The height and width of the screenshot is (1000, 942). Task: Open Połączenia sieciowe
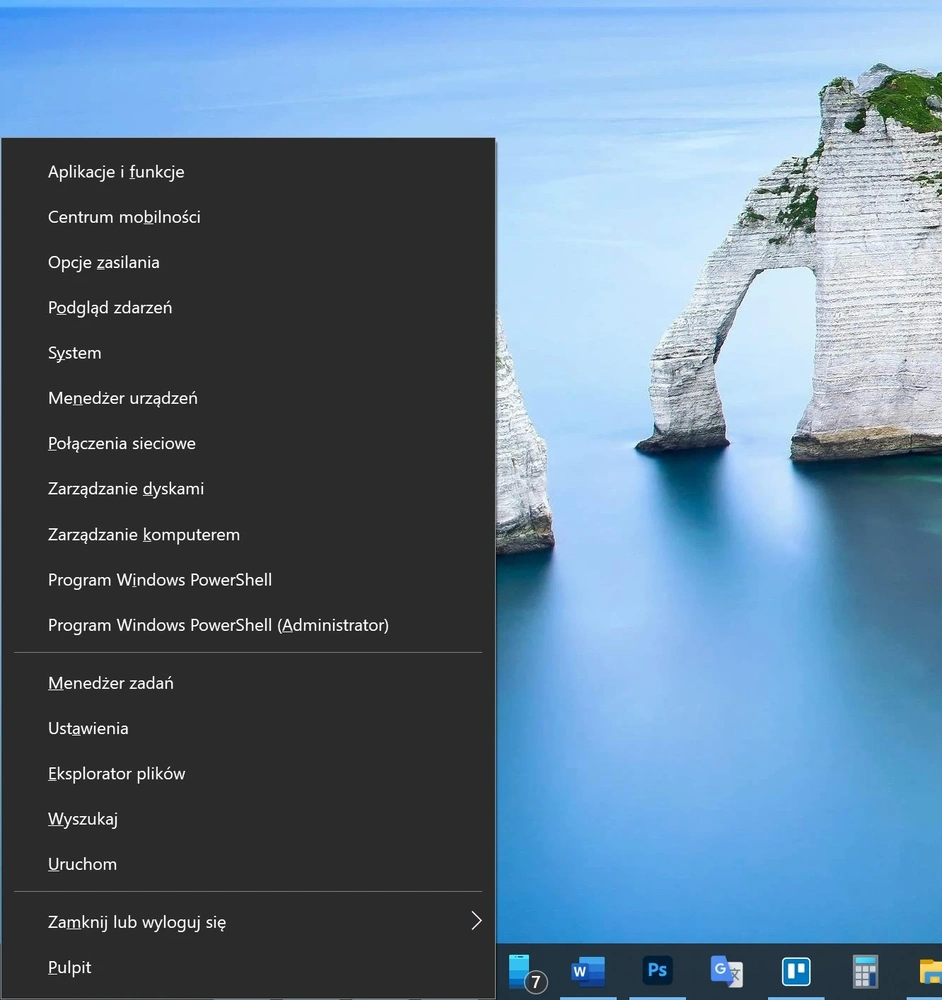click(x=248, y=443)
